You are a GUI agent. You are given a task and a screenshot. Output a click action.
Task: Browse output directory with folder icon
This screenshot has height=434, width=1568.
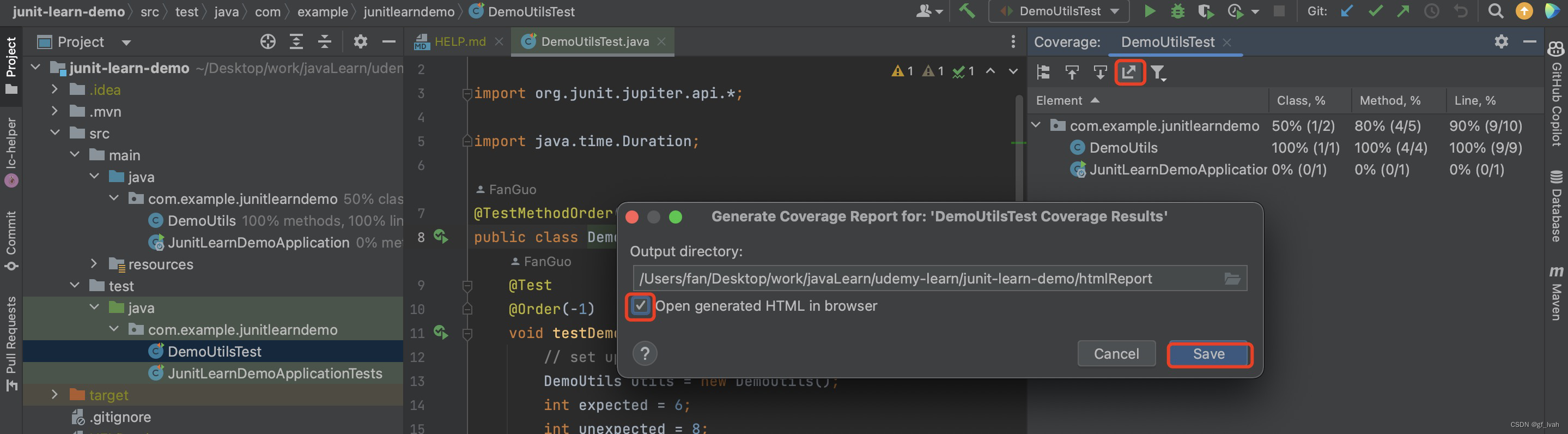pos(1232,279)
